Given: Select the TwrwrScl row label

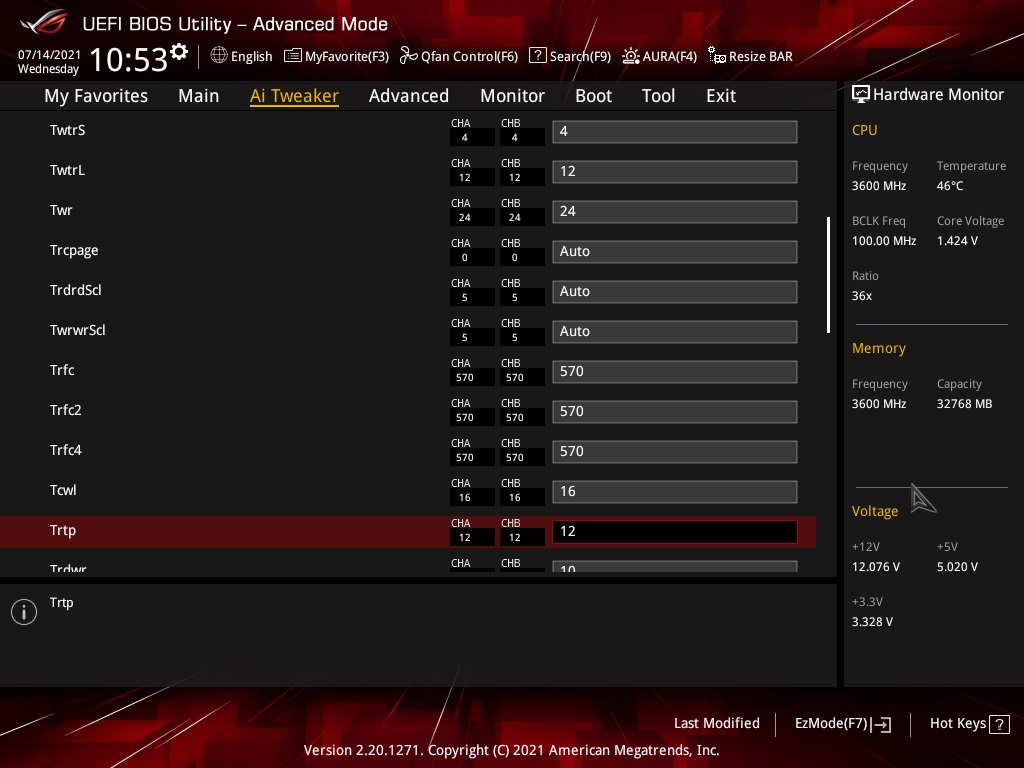Looking at the screenshot, I should click(78, 330).
